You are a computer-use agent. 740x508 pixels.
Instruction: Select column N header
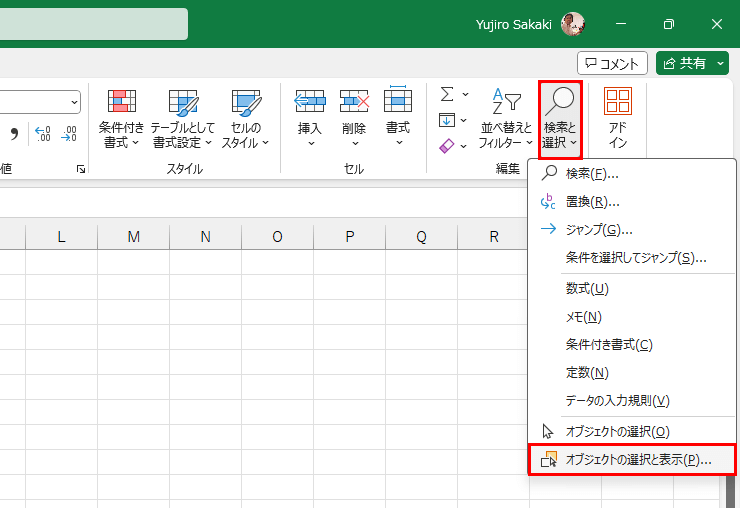pyautogui.click(x=205, y=237)
